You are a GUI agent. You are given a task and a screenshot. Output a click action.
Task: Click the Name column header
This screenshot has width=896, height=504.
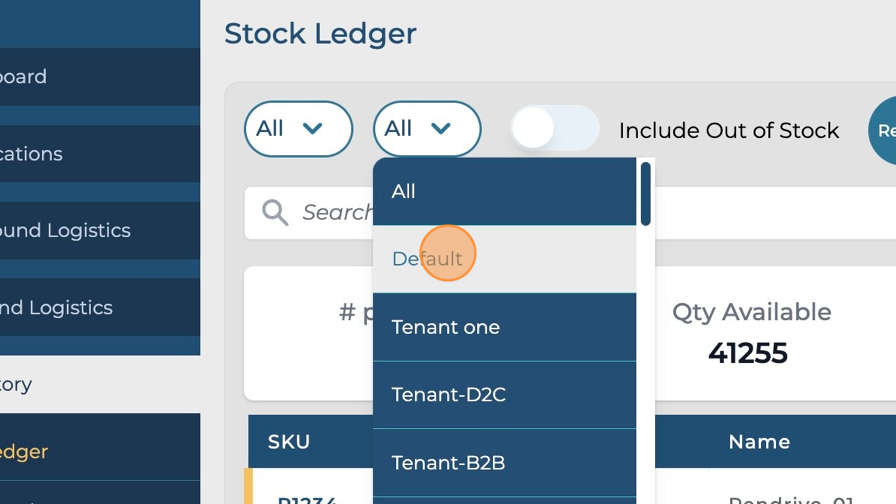[x=759, y=442]
